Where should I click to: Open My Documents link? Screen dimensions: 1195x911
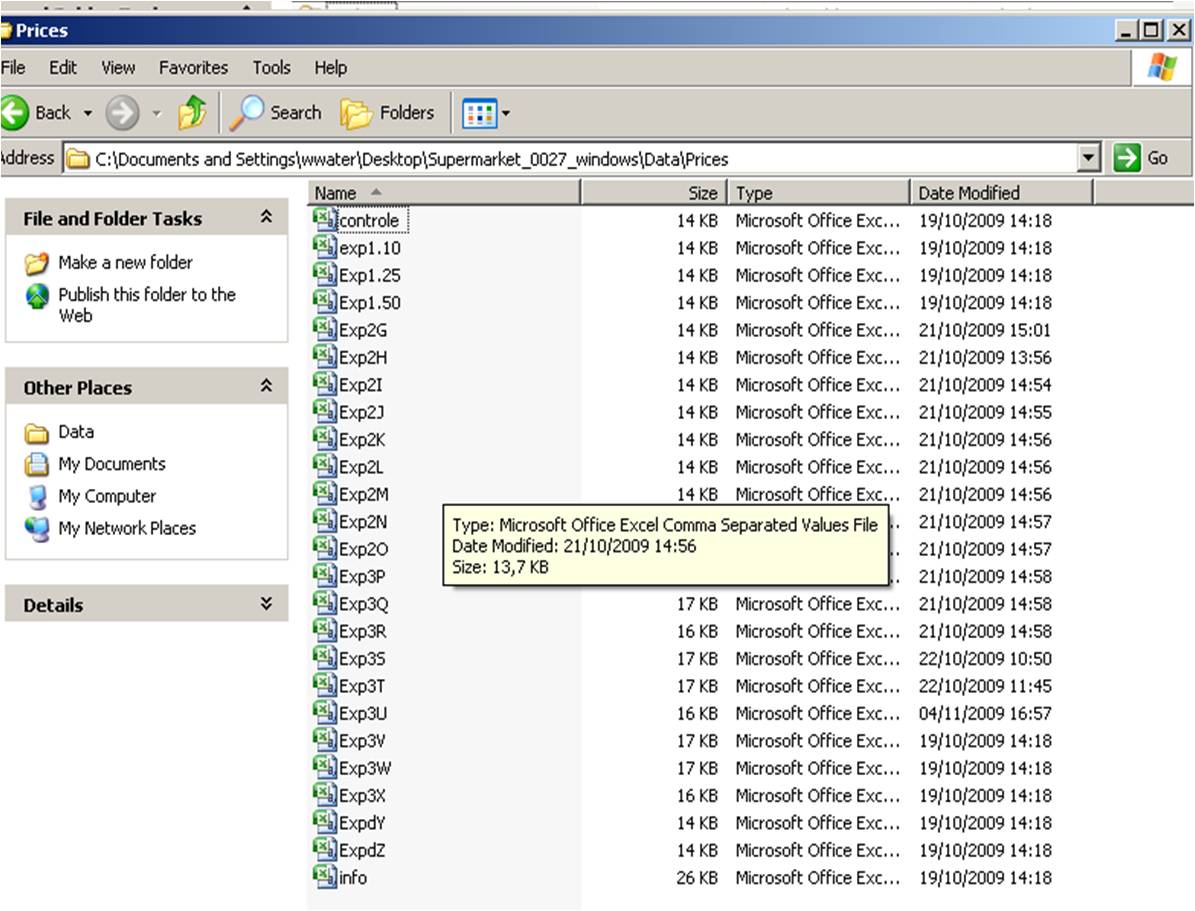pyautogui.click(x=112, y=464)
